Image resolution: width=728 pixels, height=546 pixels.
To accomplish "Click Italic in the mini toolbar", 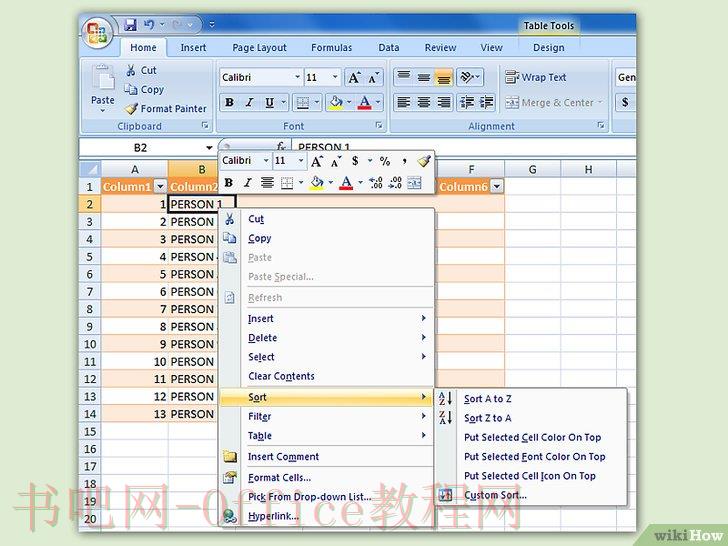I will click(247, 183).
